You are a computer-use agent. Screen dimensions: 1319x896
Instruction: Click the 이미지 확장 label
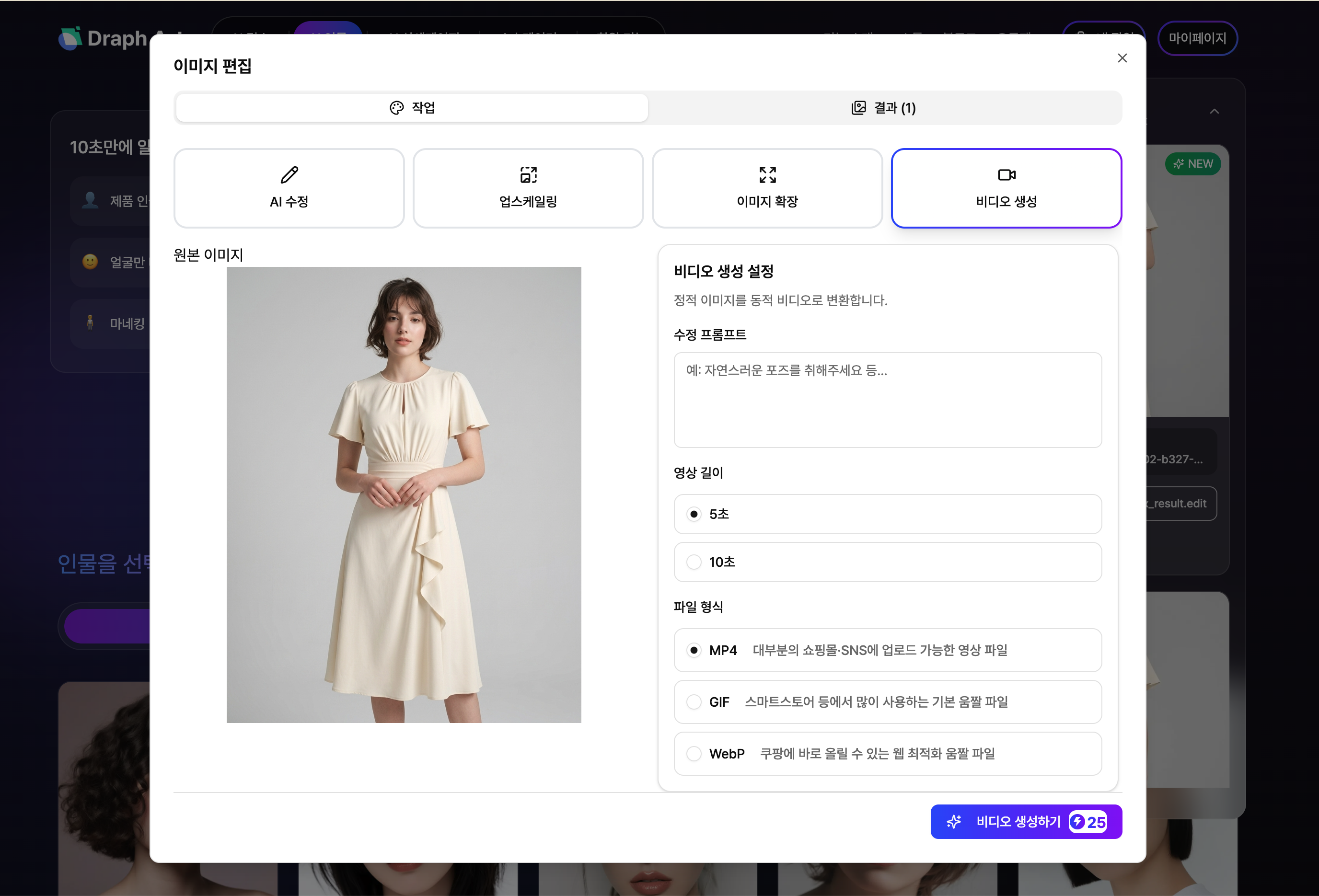tap(767, 201)
